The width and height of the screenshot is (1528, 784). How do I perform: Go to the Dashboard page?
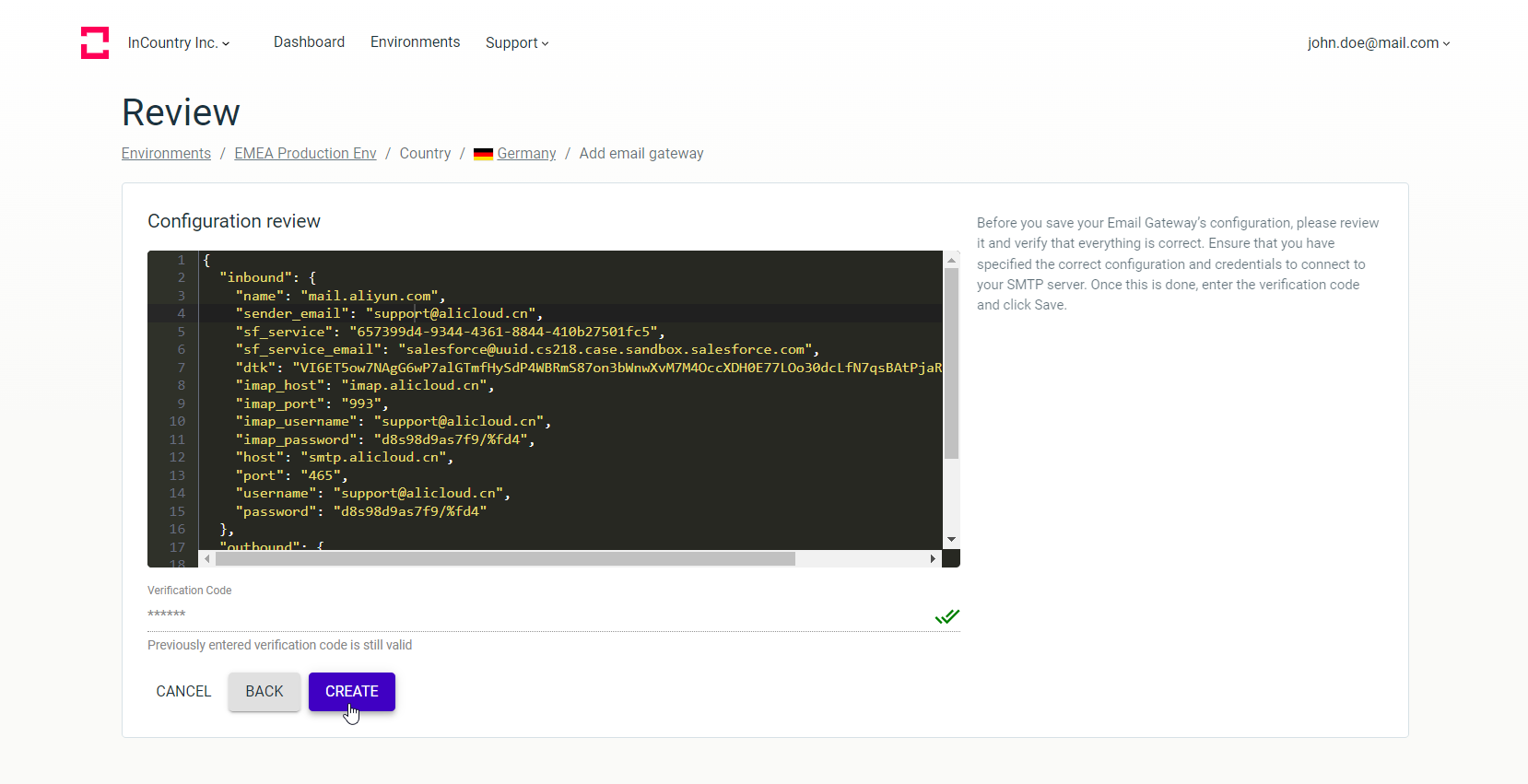pos(309,42)
